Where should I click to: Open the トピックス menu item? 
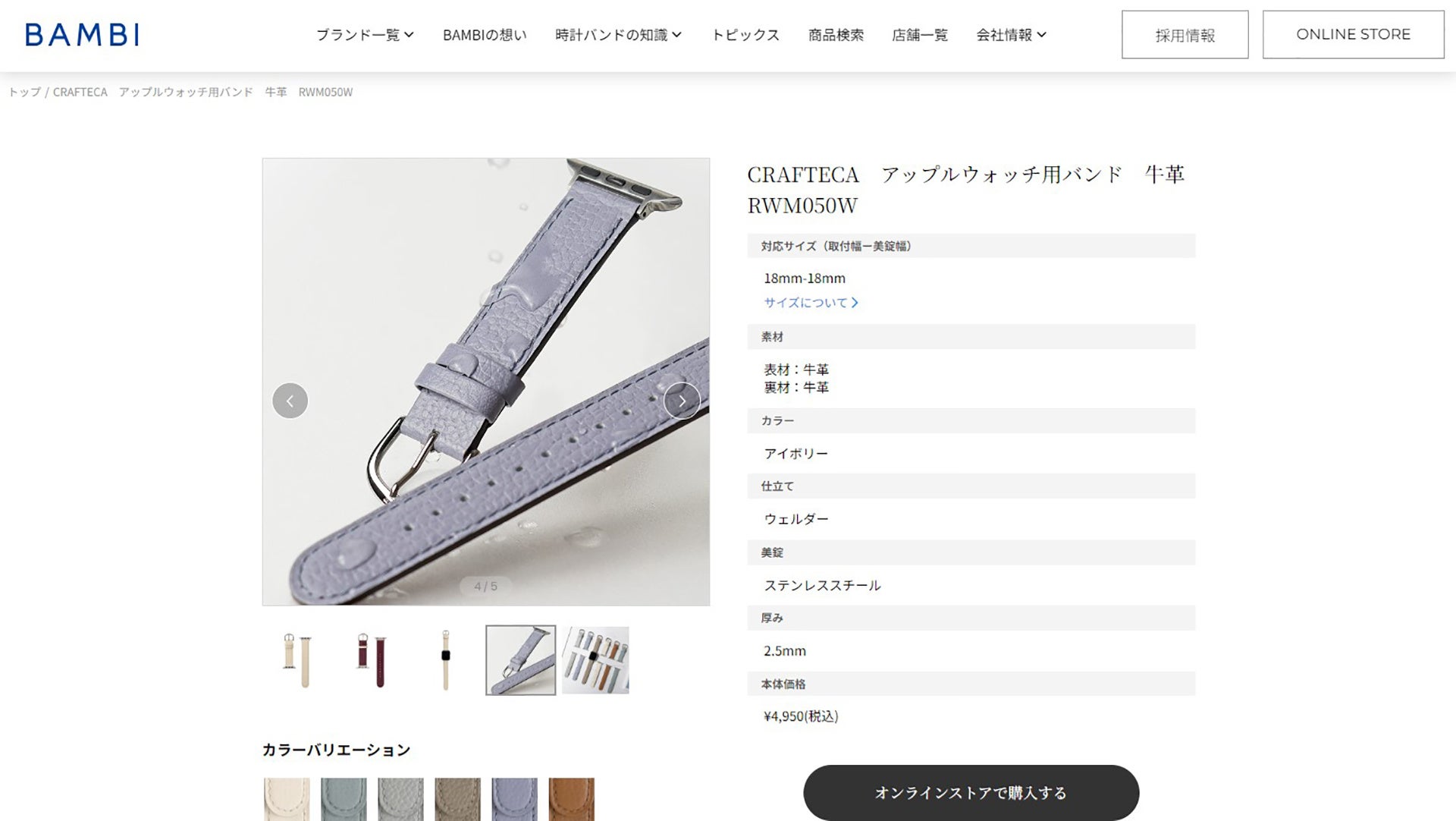745,35
